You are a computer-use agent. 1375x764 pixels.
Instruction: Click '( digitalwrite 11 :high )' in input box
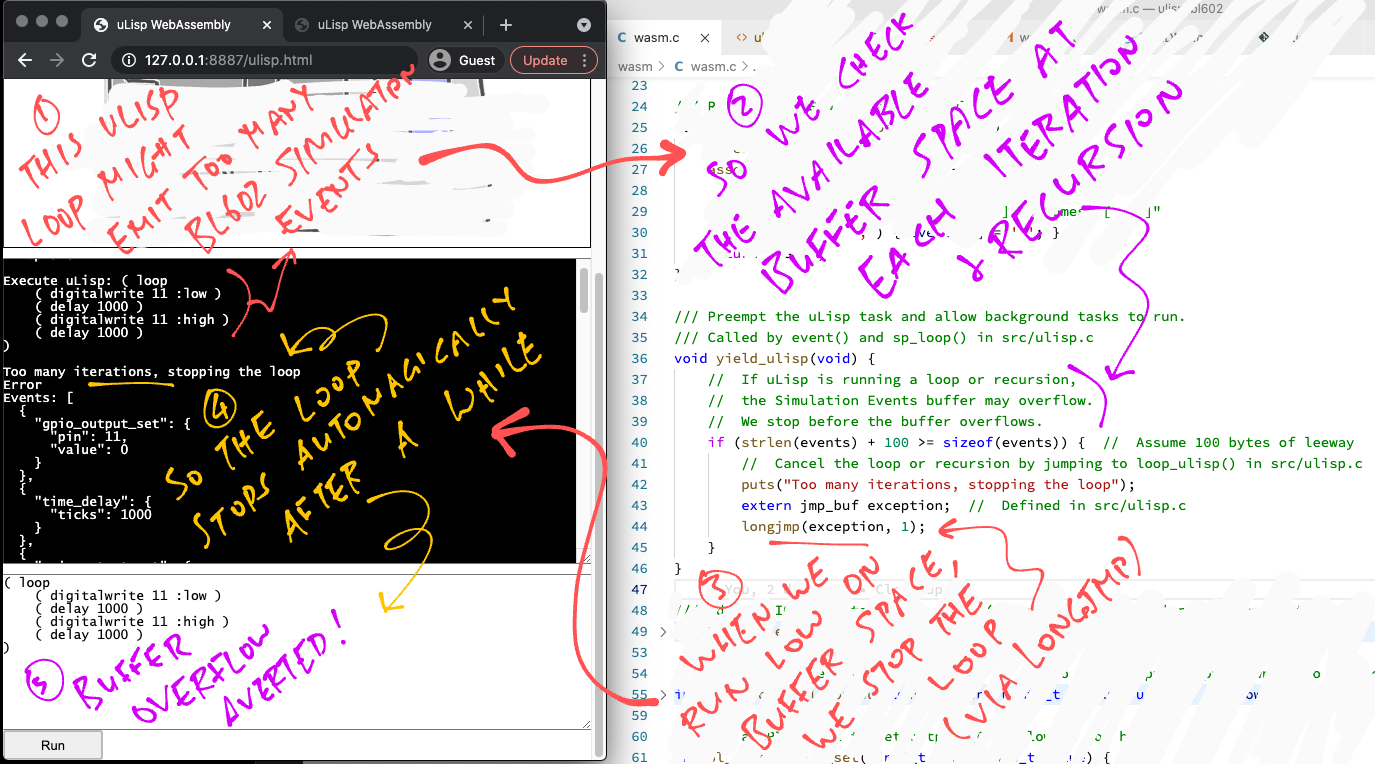[x=132, y=621]
